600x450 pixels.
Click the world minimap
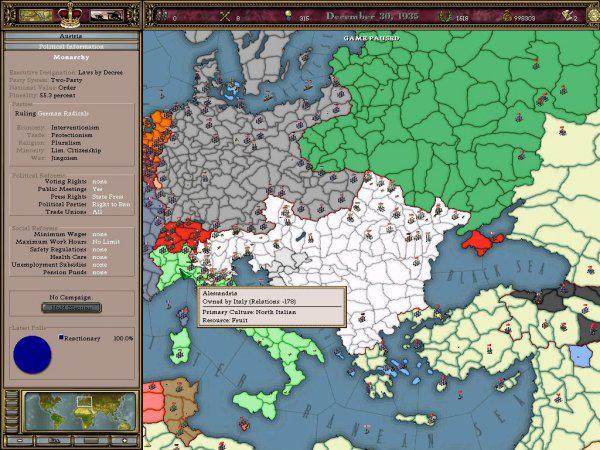tap(80, 412)
